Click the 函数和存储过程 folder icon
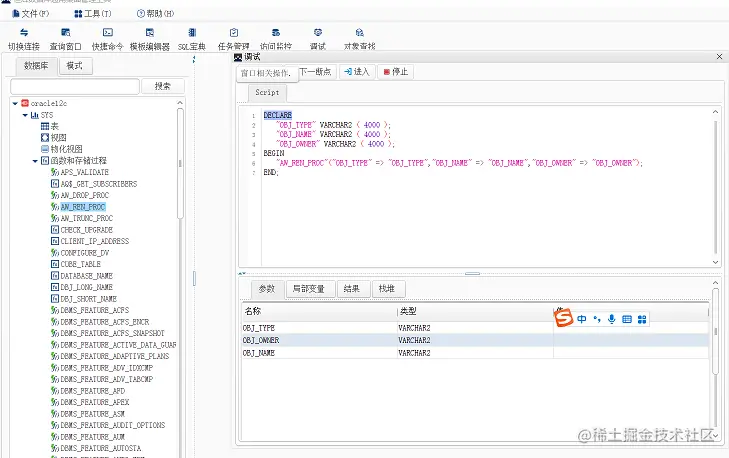Image resolution: width=729 pixels, height=458 pixels. tap(45, 160)
